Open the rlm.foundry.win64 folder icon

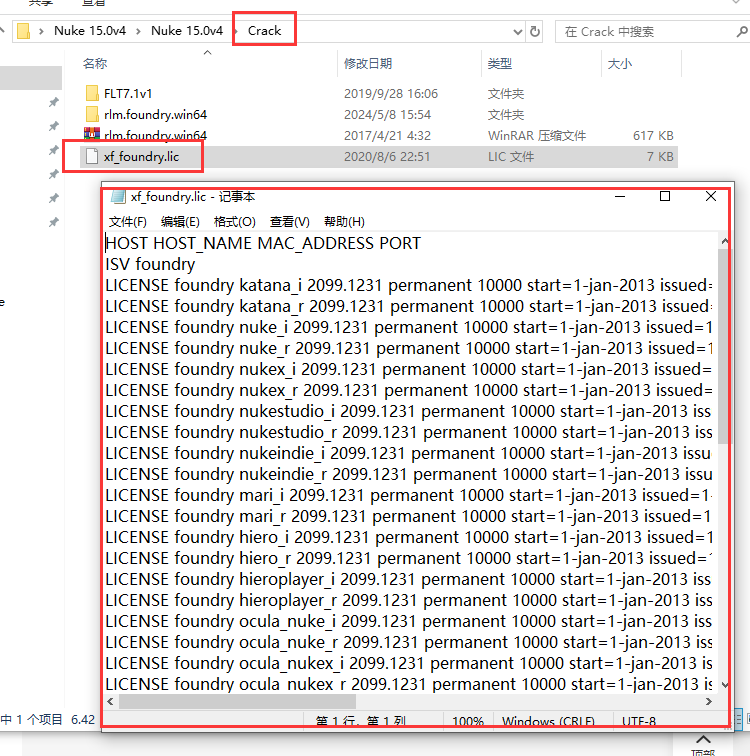(x=92, y=114)
